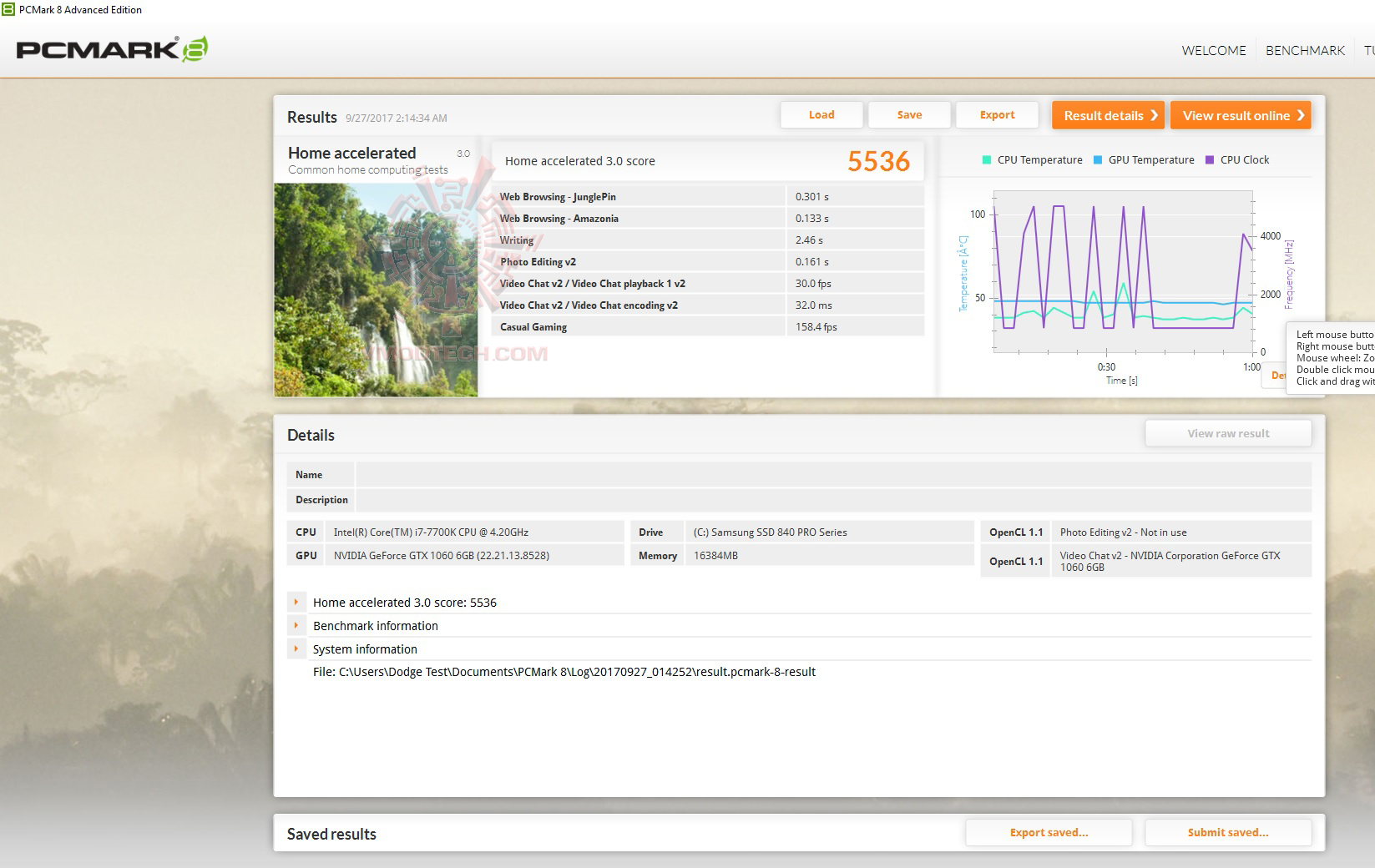Click the Saved results heading
This screenshot has width=1375, height=868.
pyautogui.click(x=331, y=834)
